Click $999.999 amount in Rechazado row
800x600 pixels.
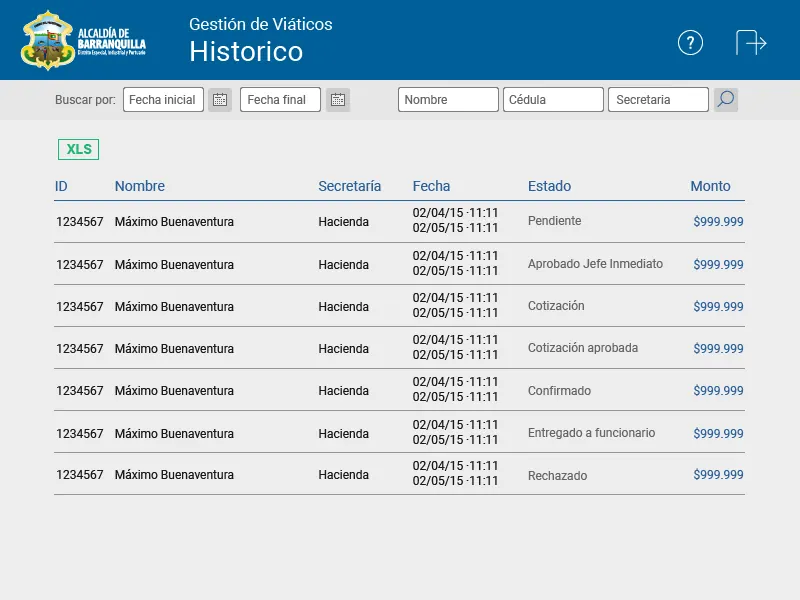pyautogui.click(x=718, y=474)
